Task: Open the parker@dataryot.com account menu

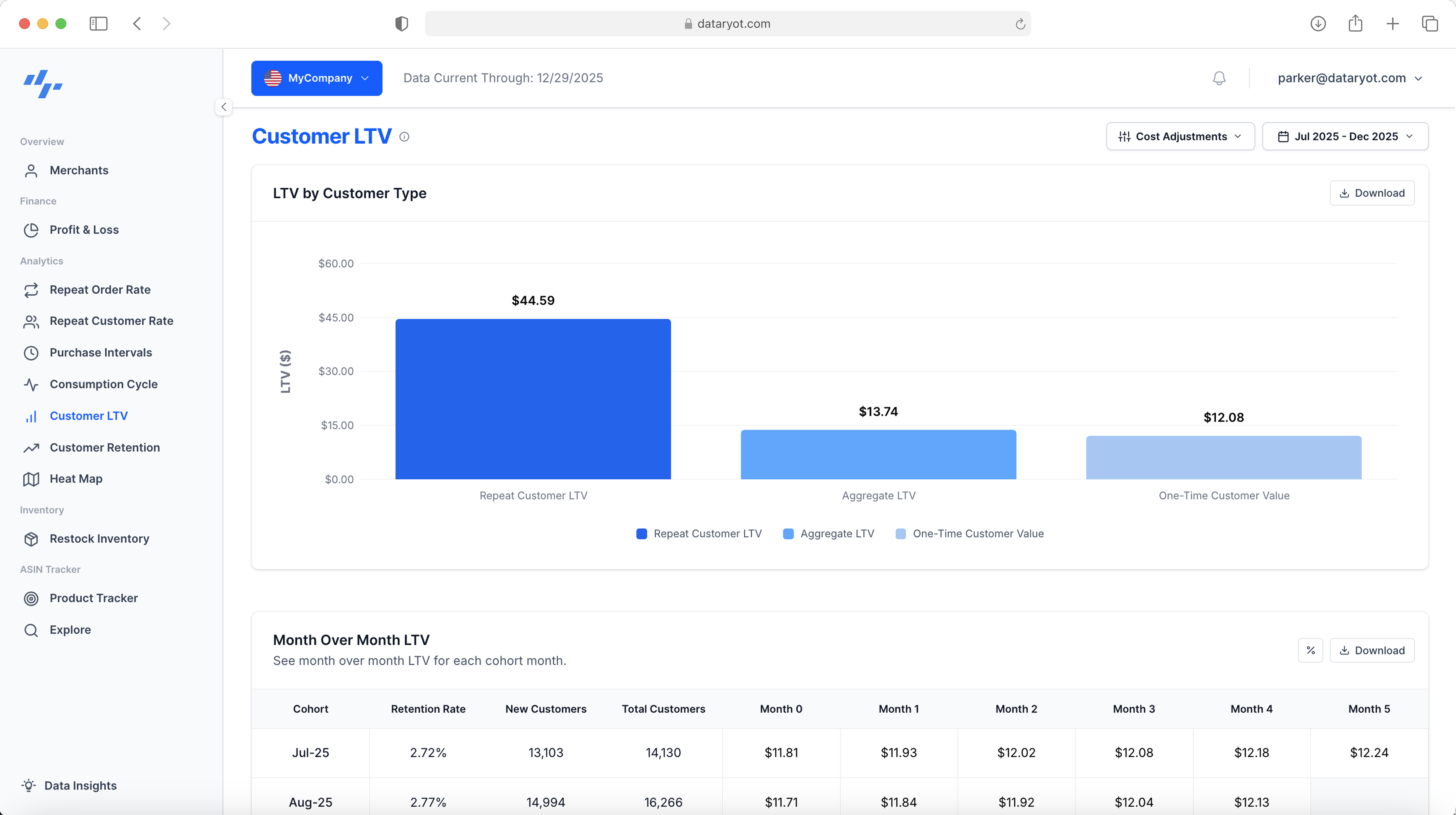Action: pyautogui.click(x=1350, y=78)
